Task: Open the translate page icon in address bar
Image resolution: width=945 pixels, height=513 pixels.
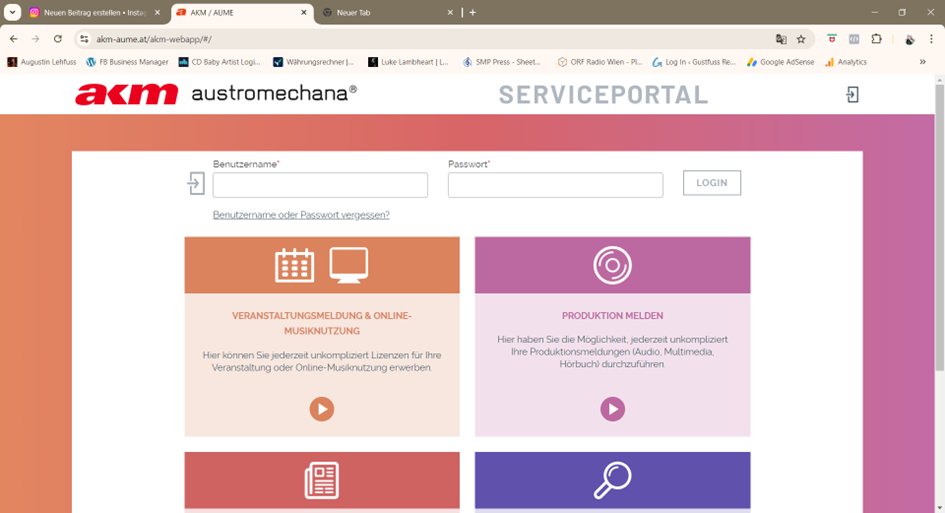Action: coord(781,39)
